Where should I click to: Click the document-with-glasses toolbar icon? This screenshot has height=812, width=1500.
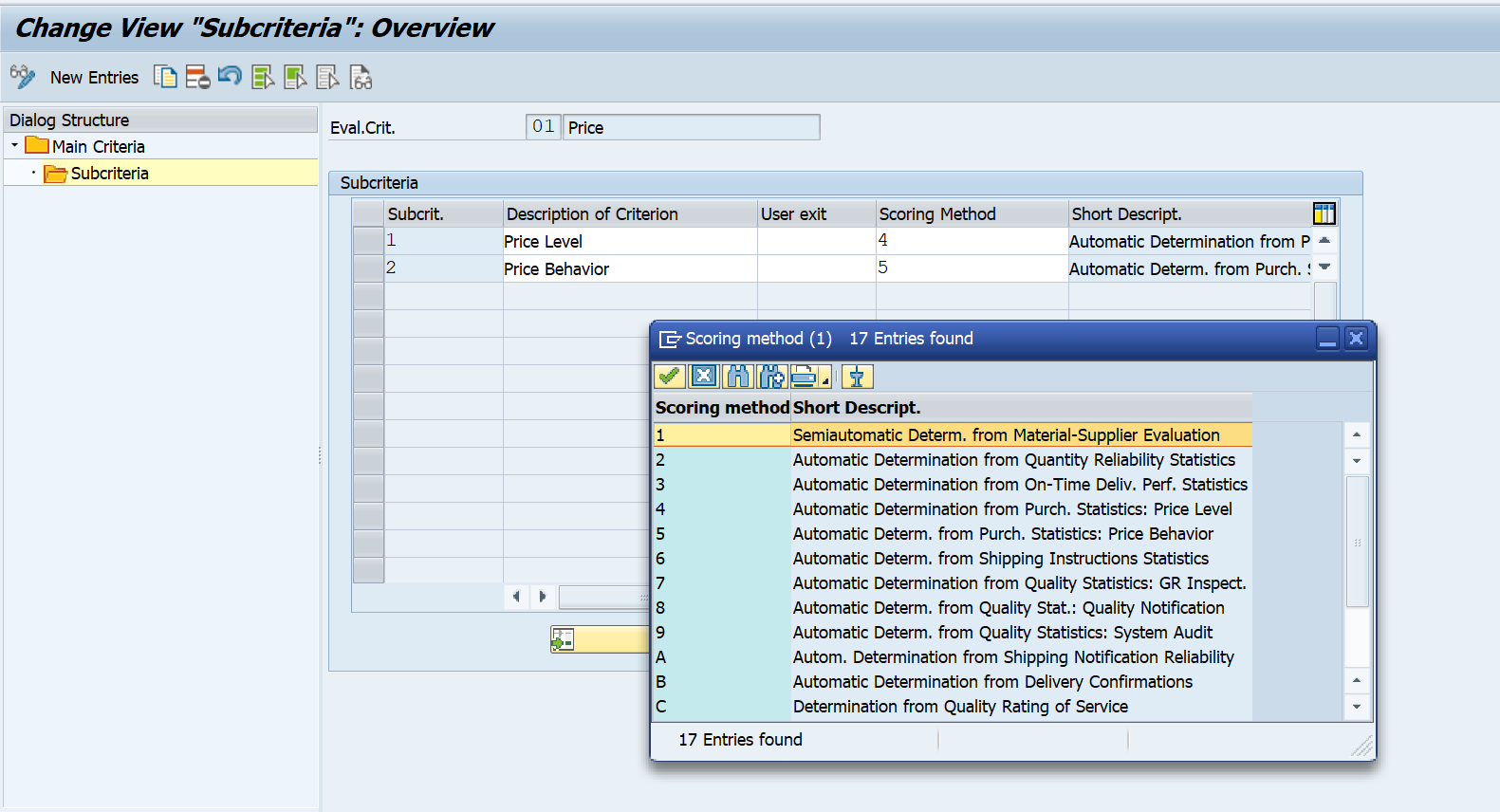361,77
